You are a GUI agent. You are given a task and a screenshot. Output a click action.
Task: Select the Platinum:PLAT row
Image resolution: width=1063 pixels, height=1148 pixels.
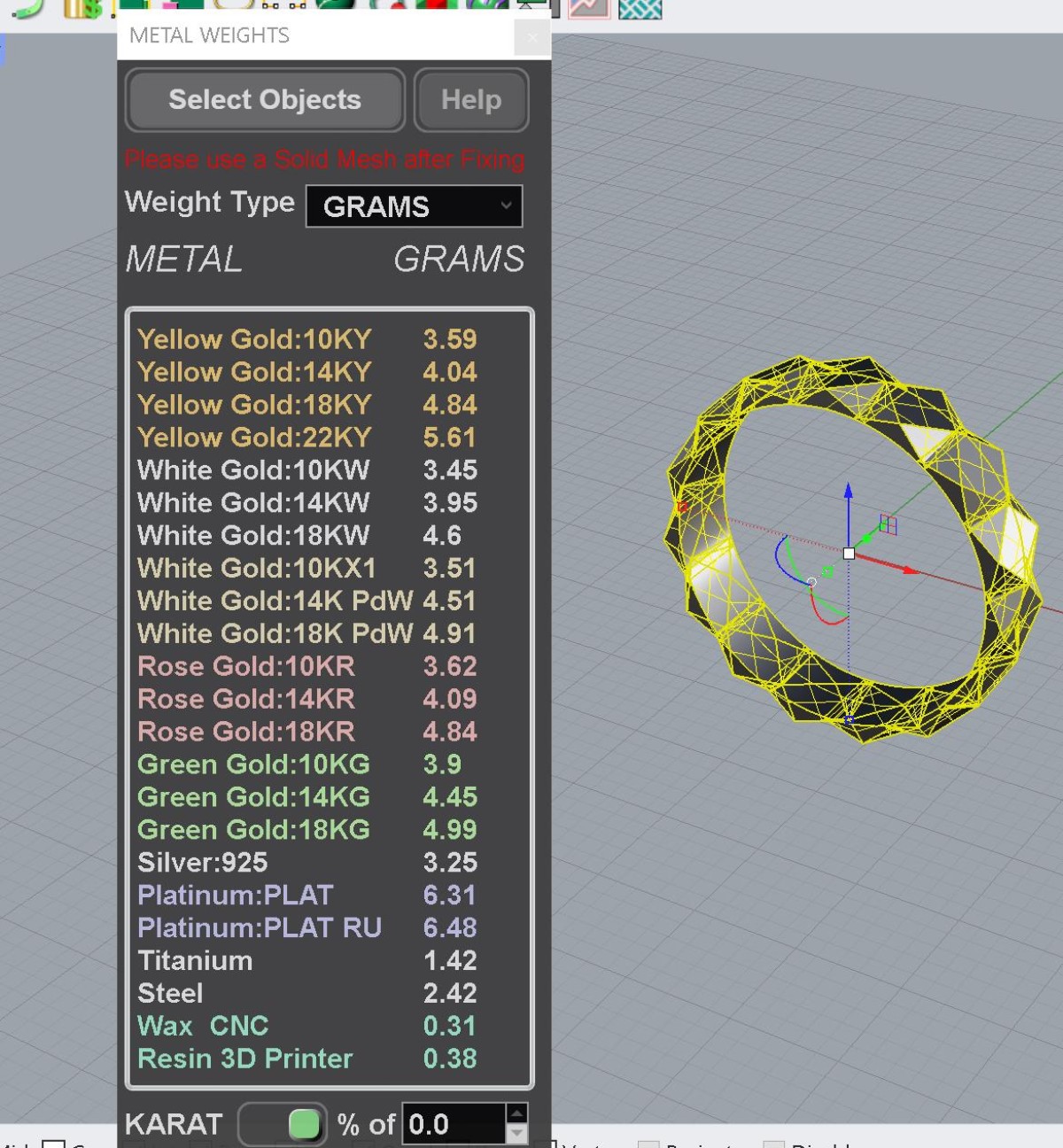(307, 896)
